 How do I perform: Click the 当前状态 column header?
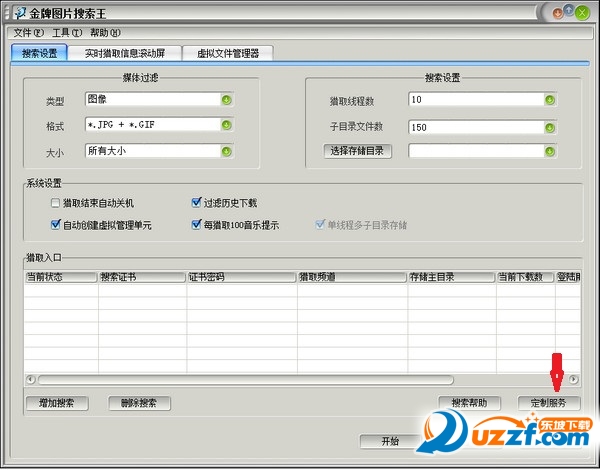[x=60, y=277]
